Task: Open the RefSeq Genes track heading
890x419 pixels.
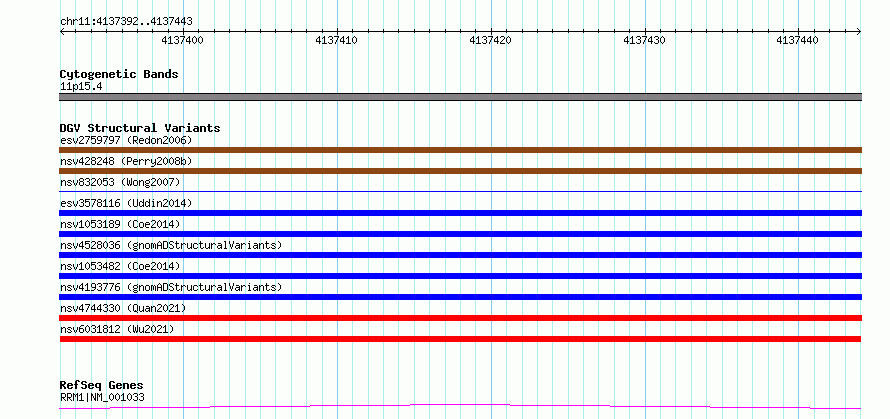Action: coord(102,386)
